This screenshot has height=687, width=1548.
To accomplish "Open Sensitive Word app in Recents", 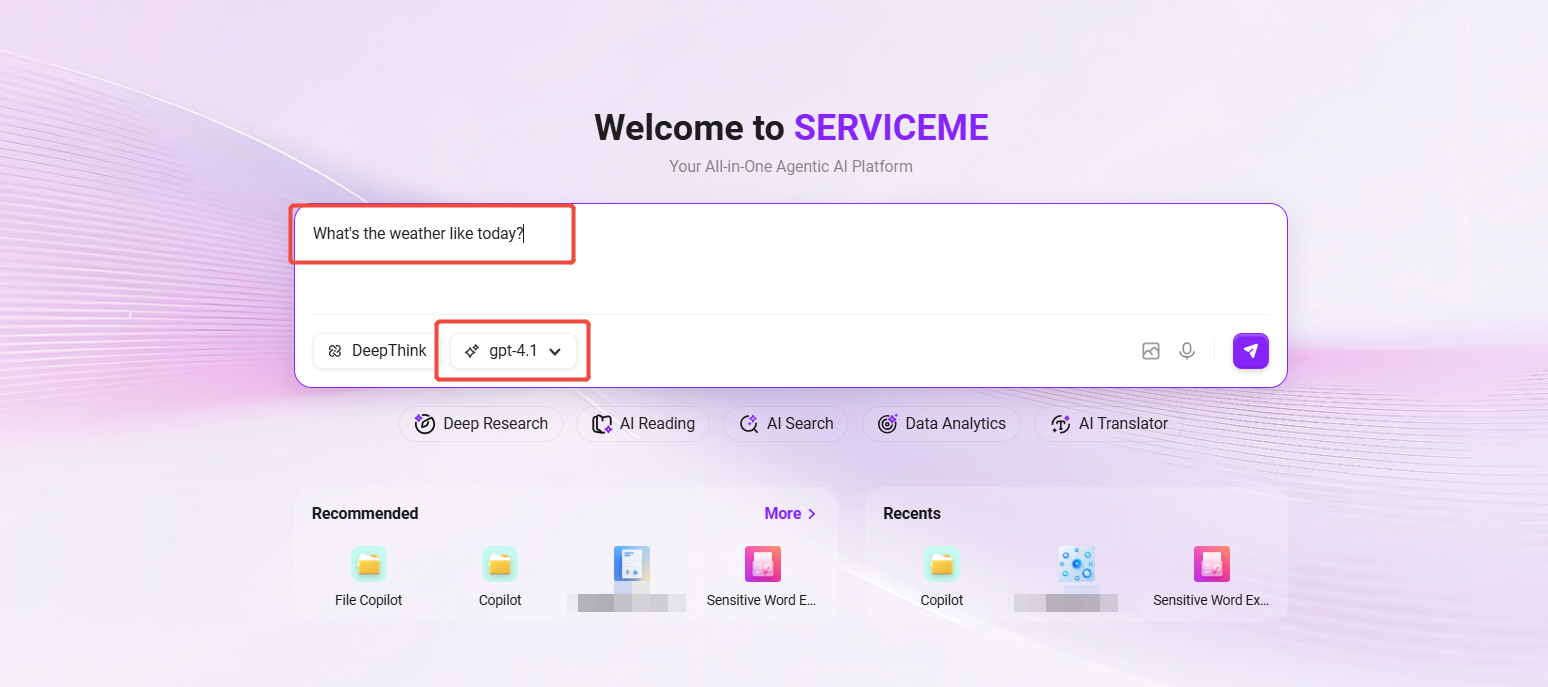I will point(1211,565).
